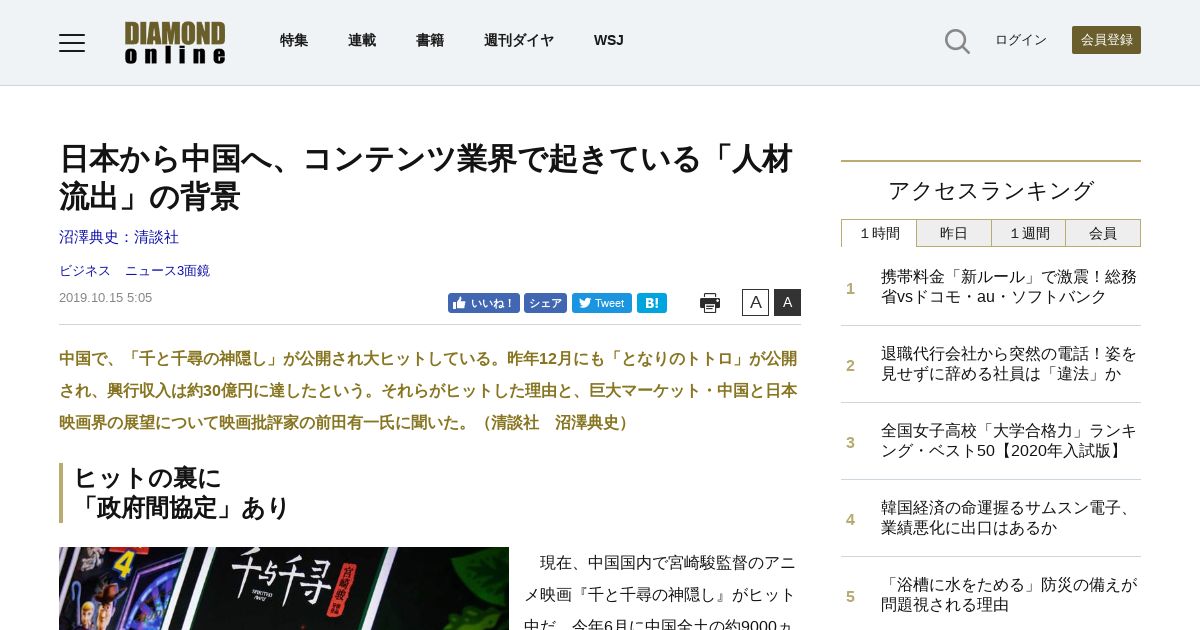Click the ニュース3面鏡 category link
This screenshot has height=630, width=1200.
click(x=167, y=271)
